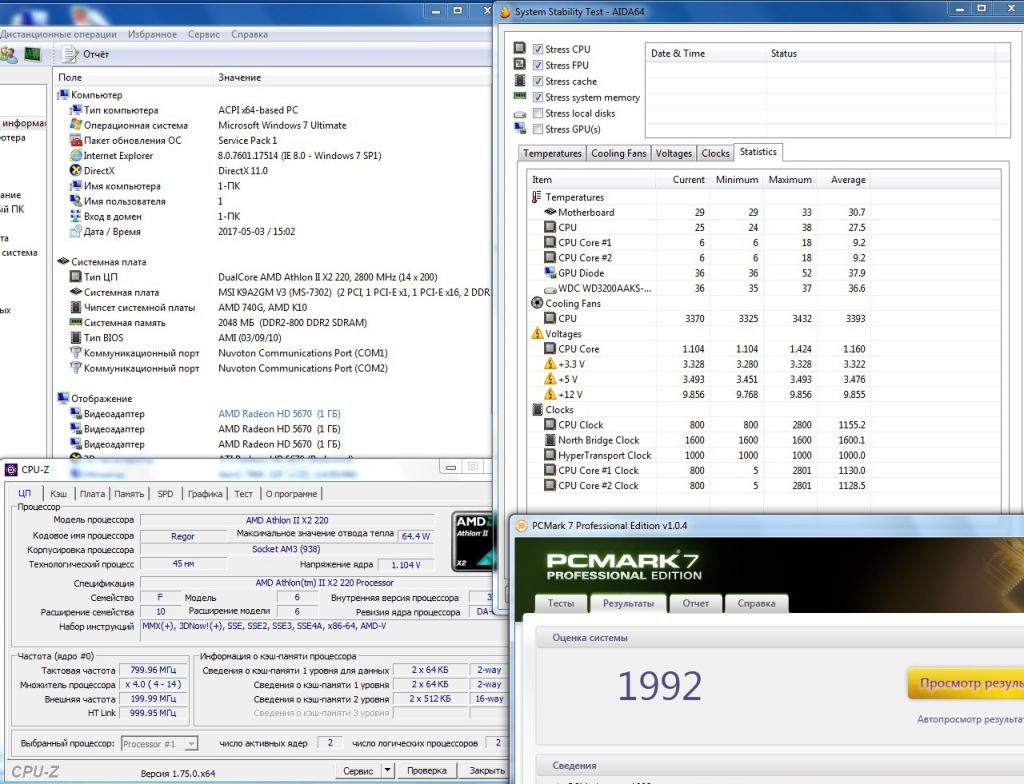Click the AIDA64 flame title bar icon
1024x784 pixels.
tap(505, 12)
